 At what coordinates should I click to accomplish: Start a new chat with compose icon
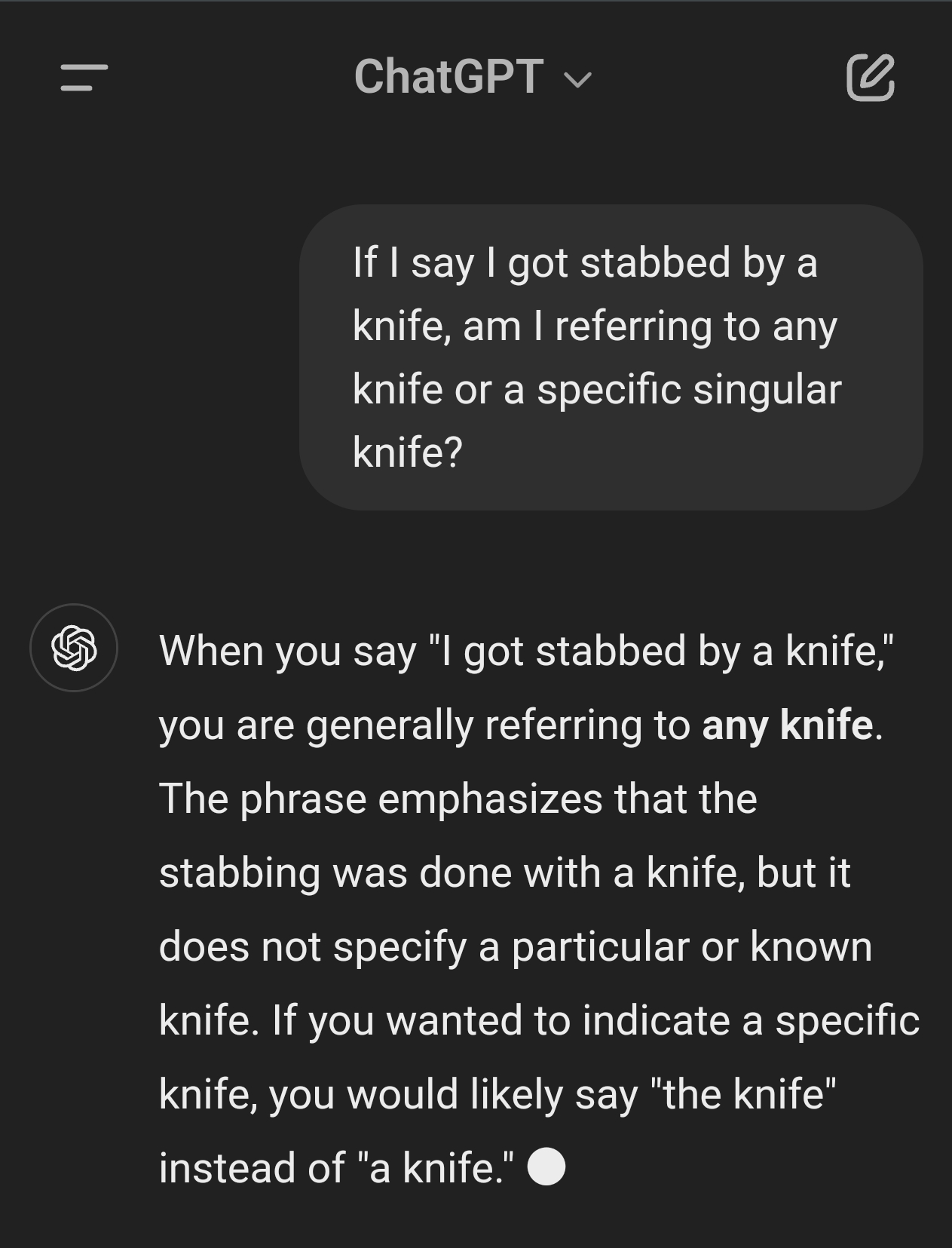point(871,77)
